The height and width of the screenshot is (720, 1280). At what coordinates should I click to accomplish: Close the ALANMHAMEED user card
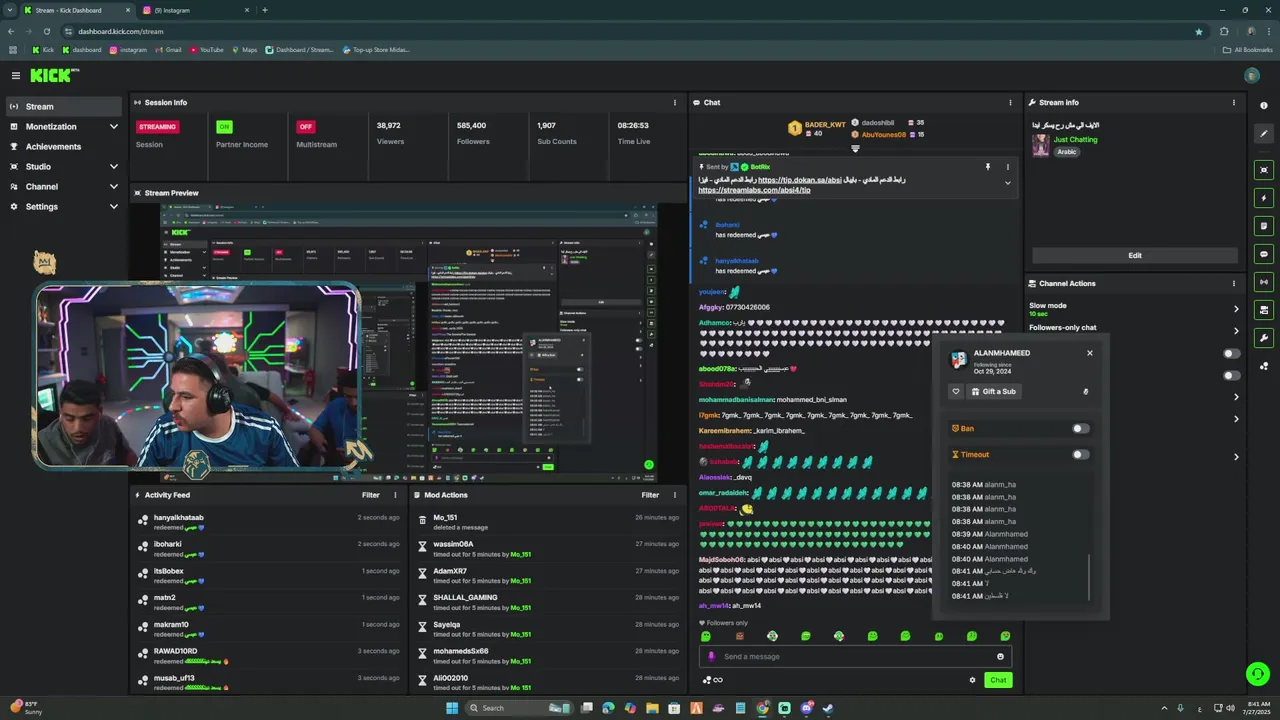[x=1090, y=353]
